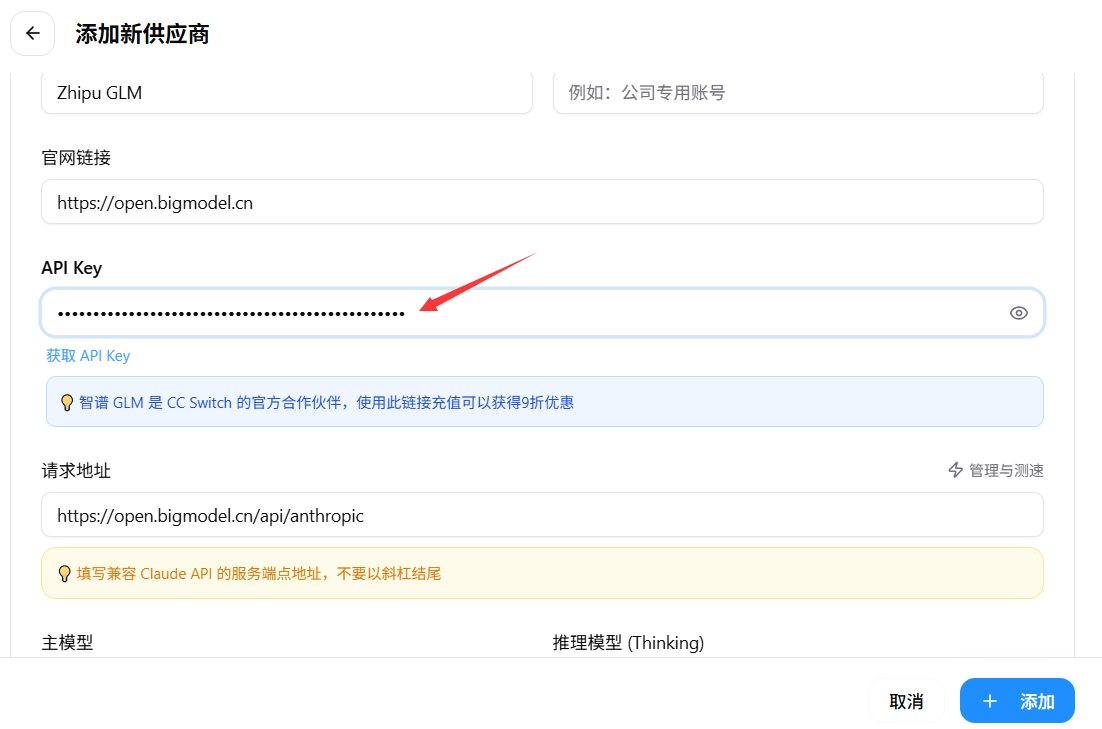Click the 添加新供应商 page title
This screenshot has width=1102, height=729.
coord(142,34)
